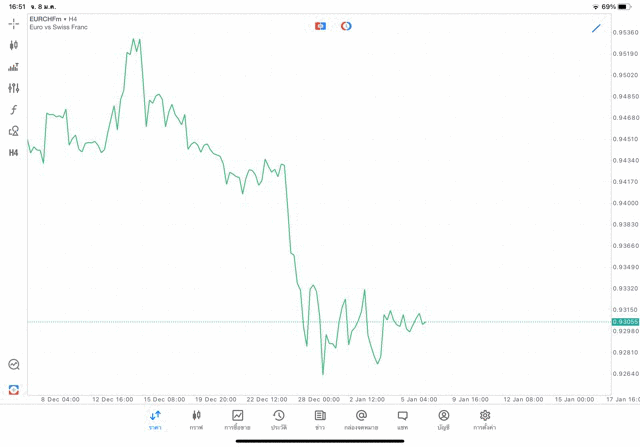Open chart settings sliders icon
The image size is (640, 447).
coord(14,88)
